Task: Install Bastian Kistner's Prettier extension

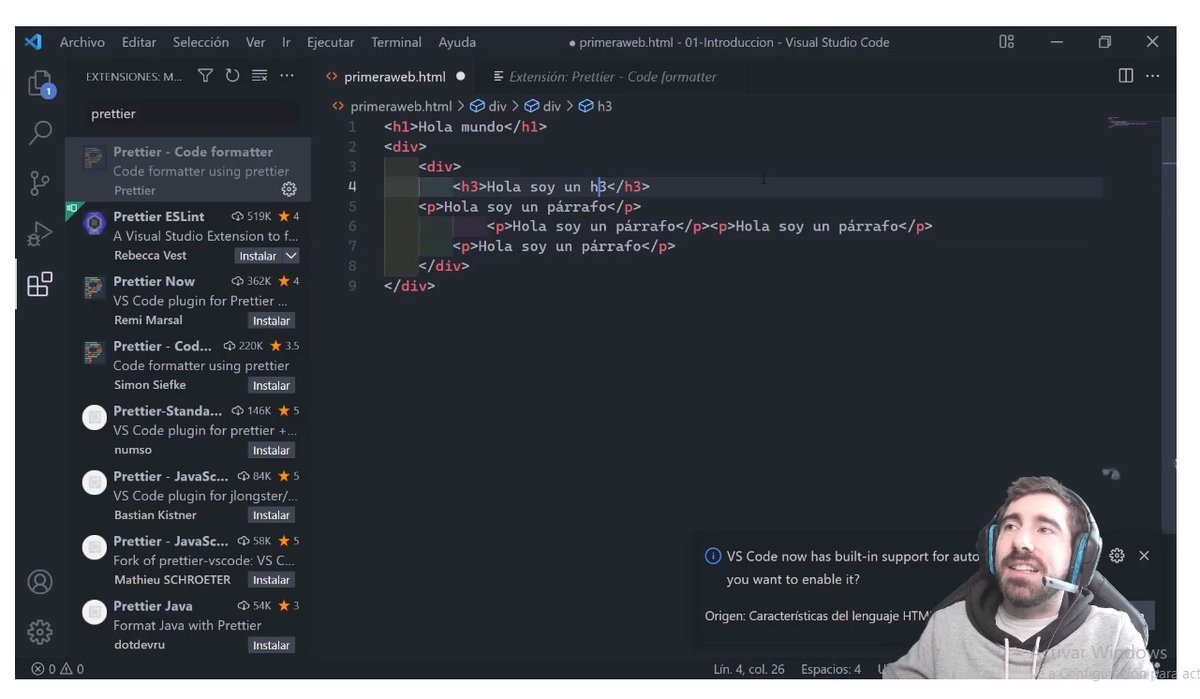Action: [271, 516]
